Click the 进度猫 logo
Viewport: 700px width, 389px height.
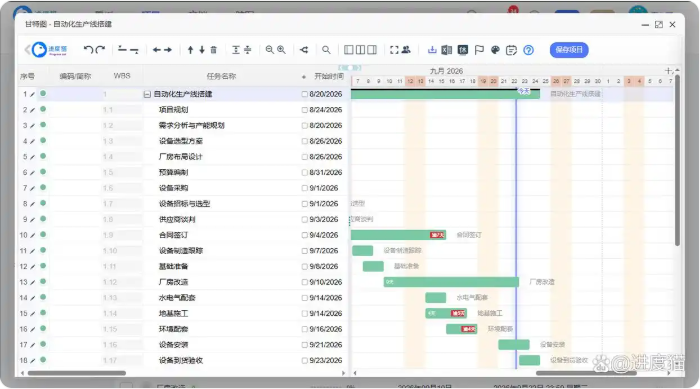pos(50,50)
